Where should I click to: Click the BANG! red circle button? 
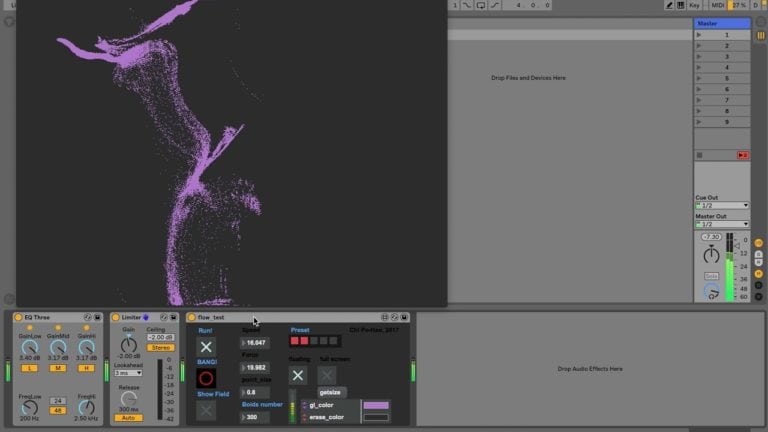pos(206,378)
